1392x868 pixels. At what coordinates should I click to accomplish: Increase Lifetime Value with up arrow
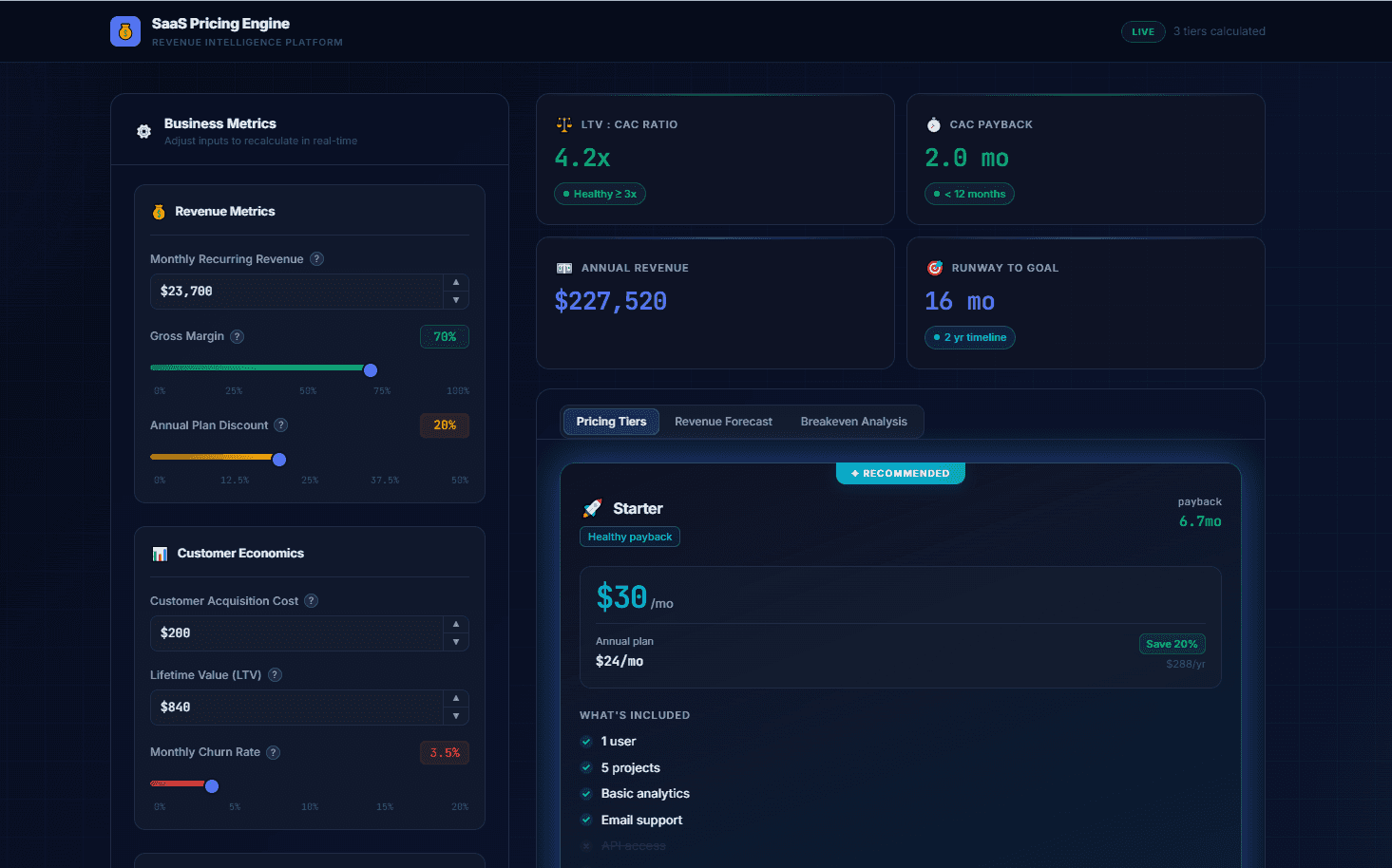[456, 698]
